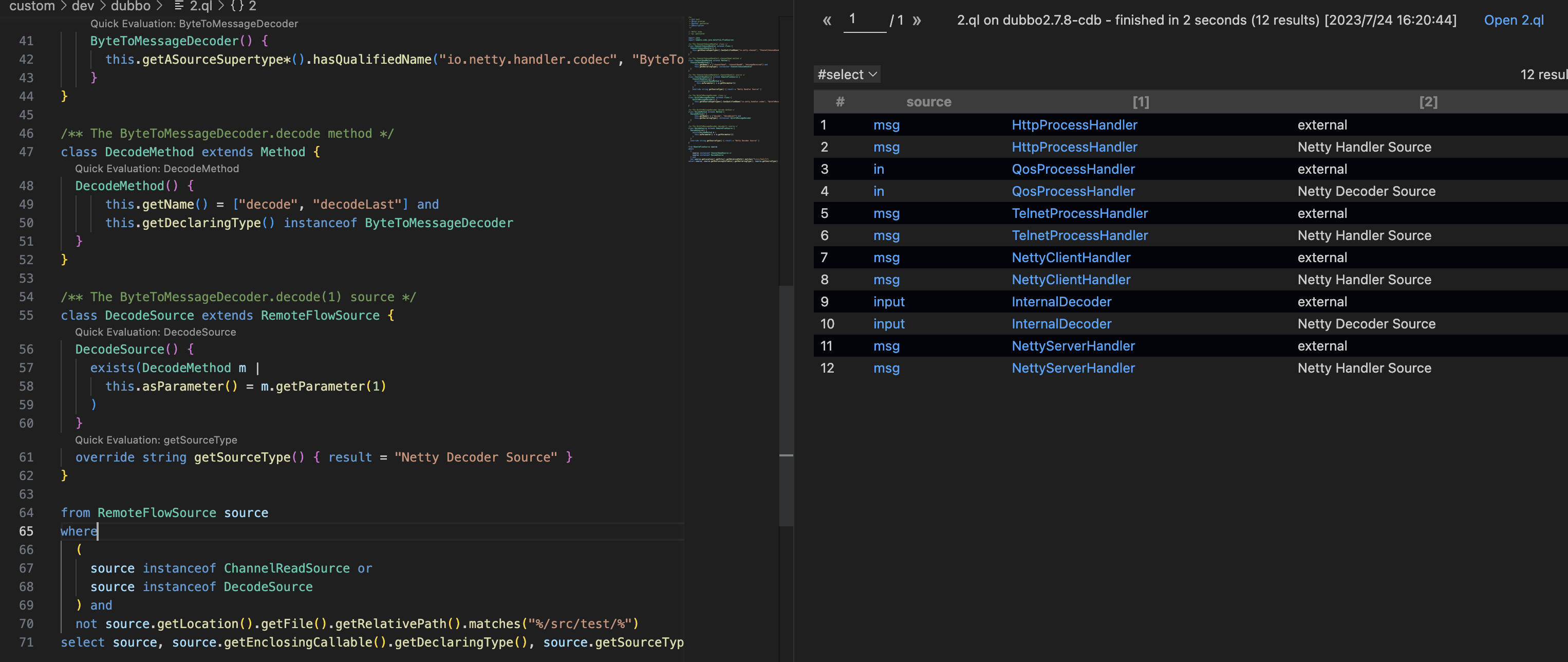Image resolution: width=1568 pixels, height=662 pixels.
Task: Open 'in' source link in row 3
Action: pos(879,169)
